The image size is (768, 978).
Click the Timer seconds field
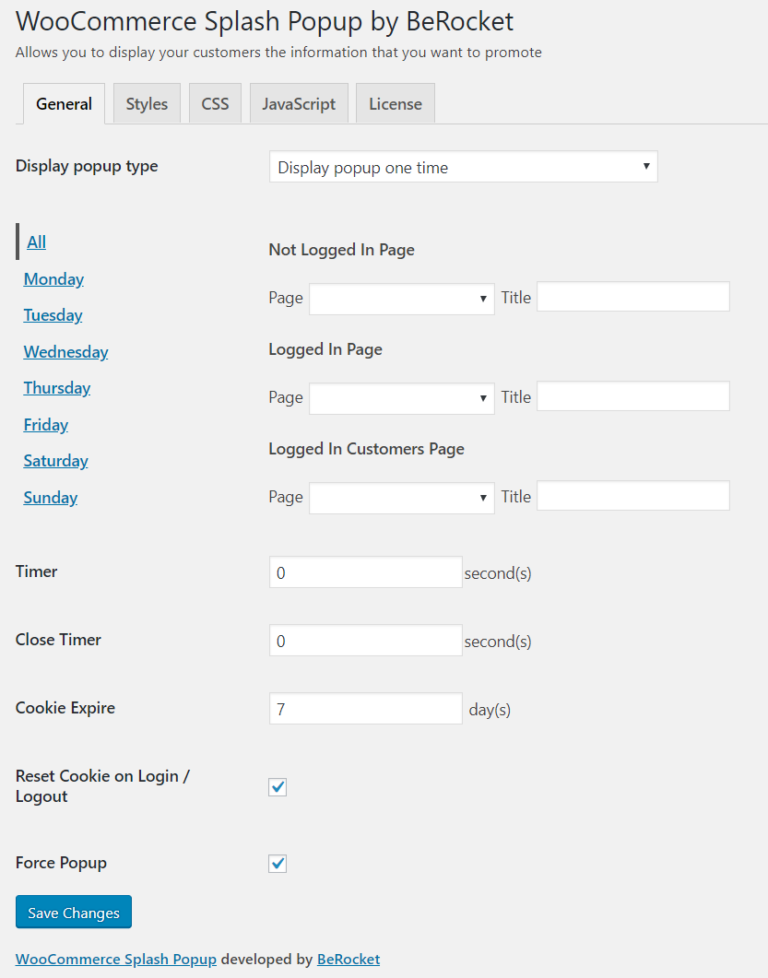(x=365, y=572)
